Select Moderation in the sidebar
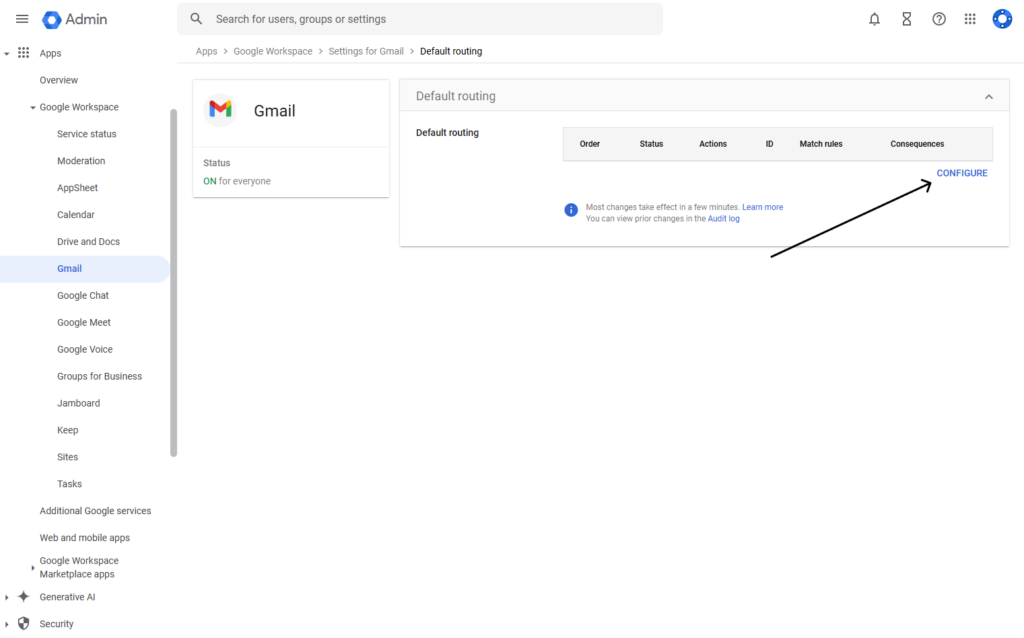Image resolution: width=1024 pixels, height=638 pixels. [81, 161]
